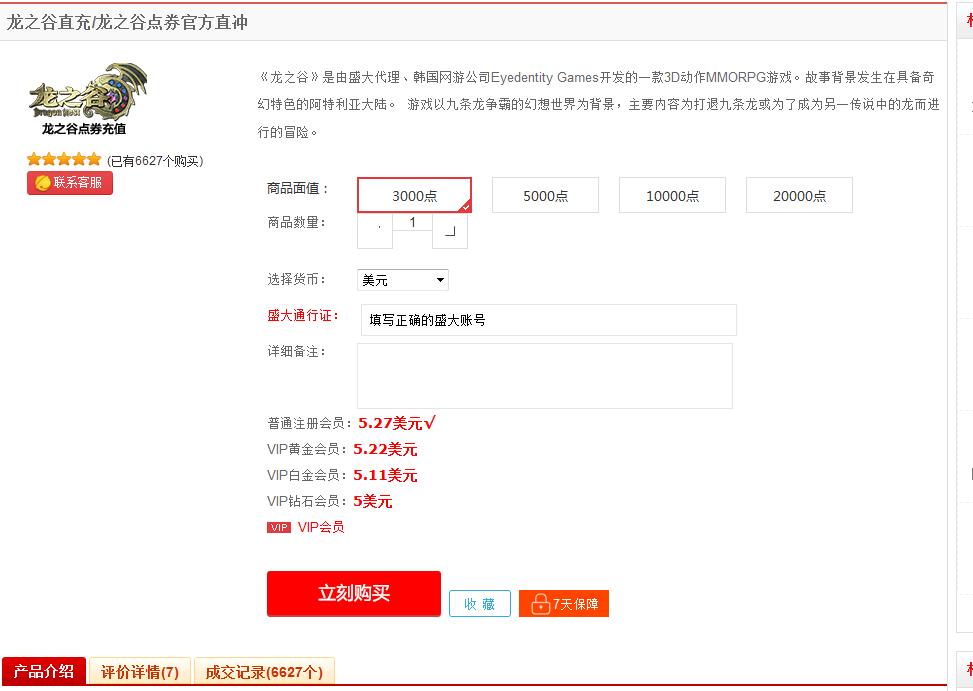Add to favorites with 收藏 button
This screenshot has width=973, height=691.
[480, 604]
